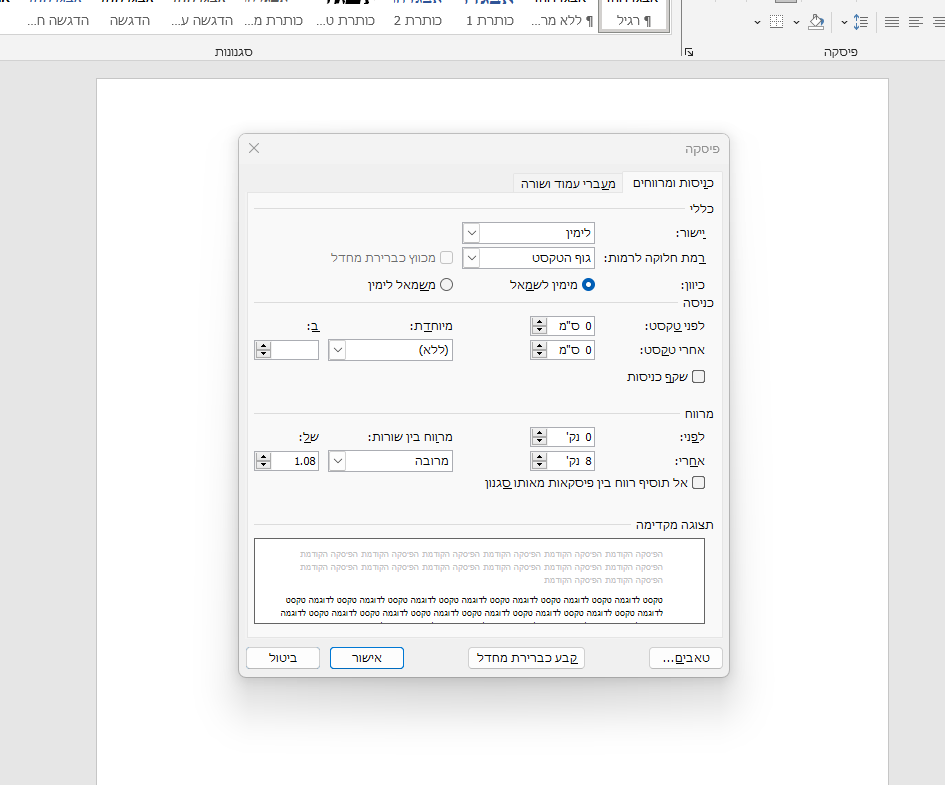
Task: Click the Line and Paragraph Spacing icon
Action: [x=861, y=22]
